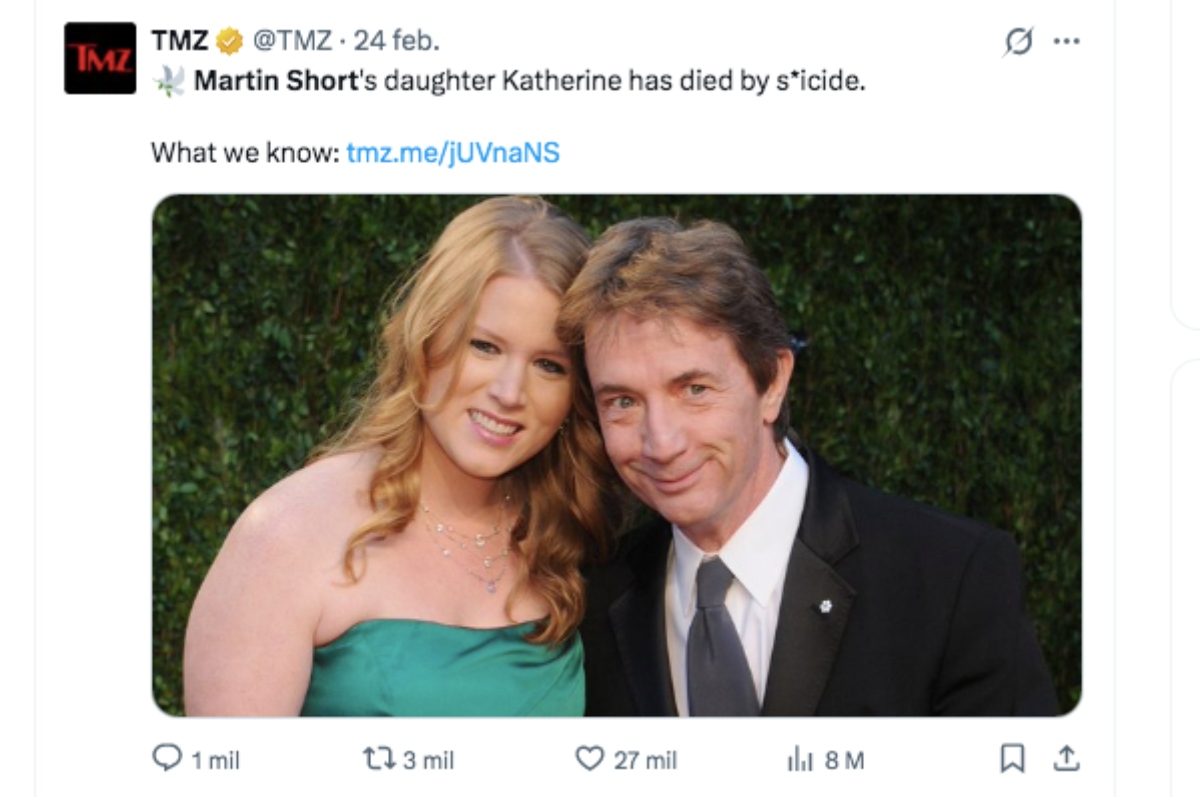Click the TMZ verified badge

(229, 40)
